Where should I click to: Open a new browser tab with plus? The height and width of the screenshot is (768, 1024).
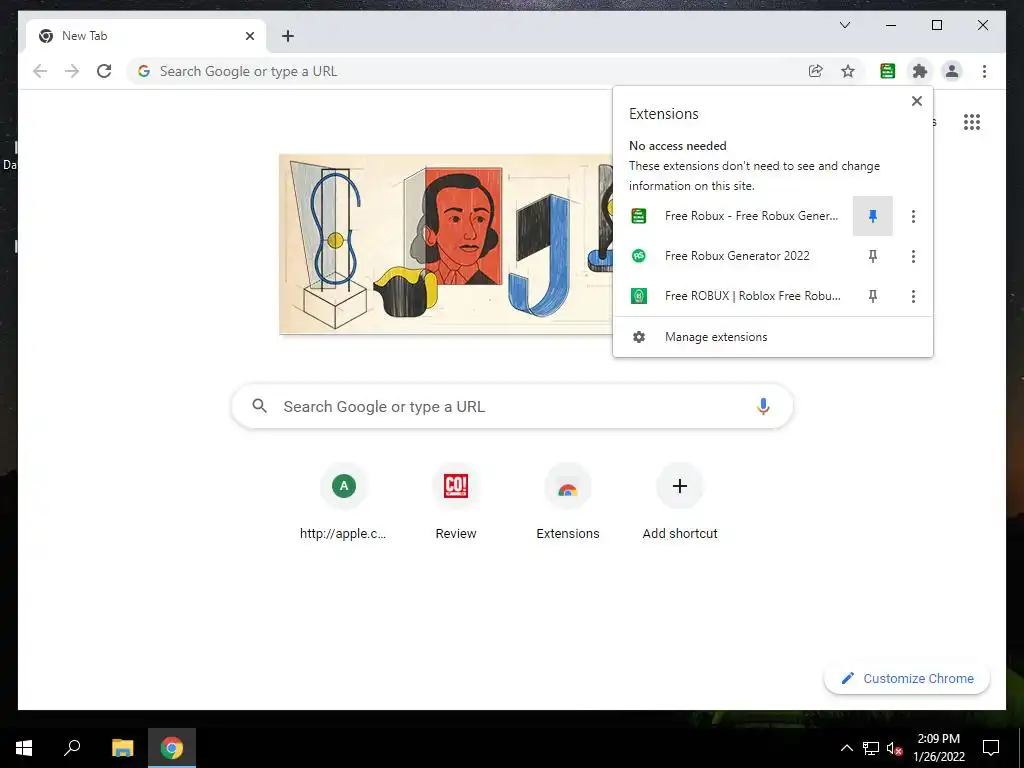click(x=288, y=36)
